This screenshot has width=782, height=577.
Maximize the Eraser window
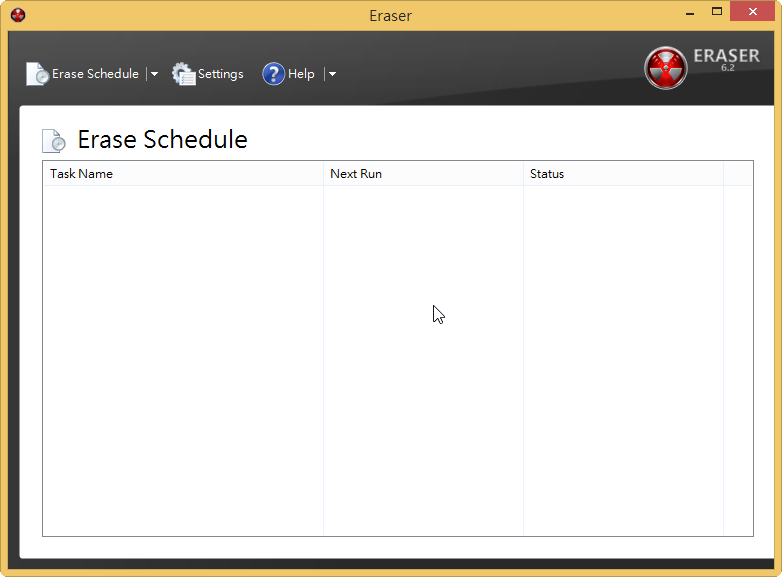717,13
